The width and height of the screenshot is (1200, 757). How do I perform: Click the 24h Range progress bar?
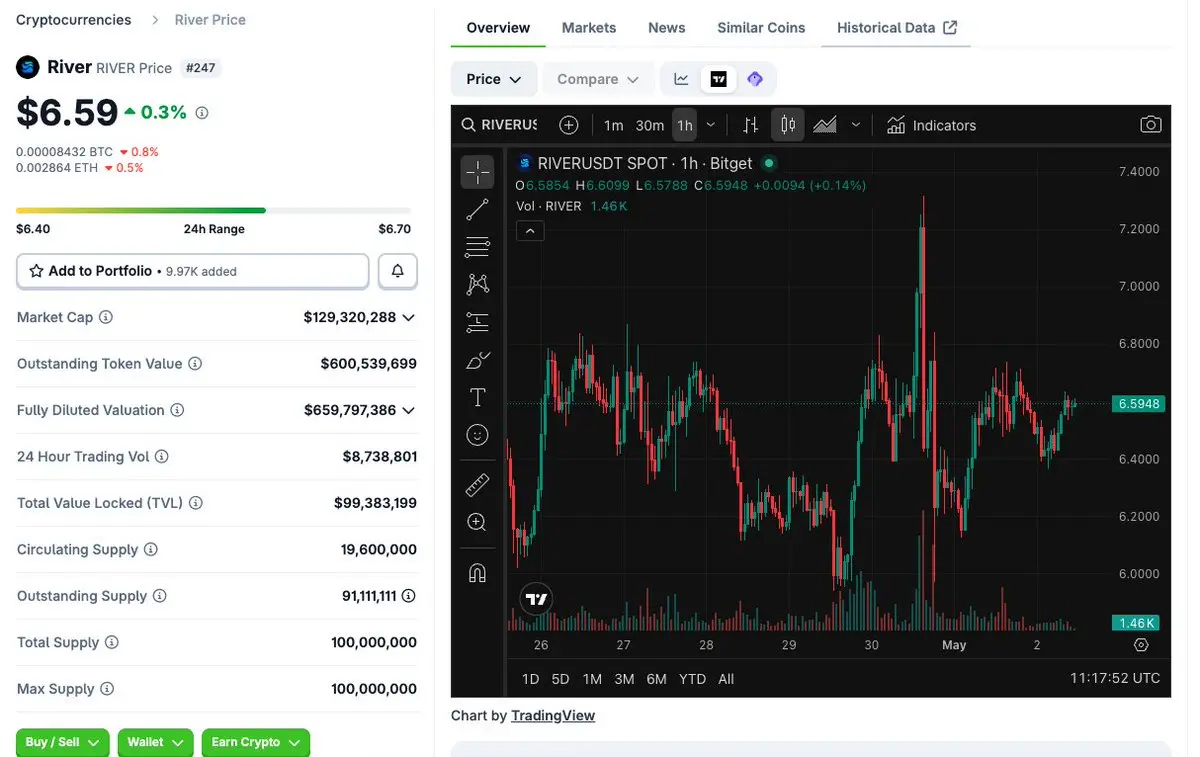[x=214, y=210]
